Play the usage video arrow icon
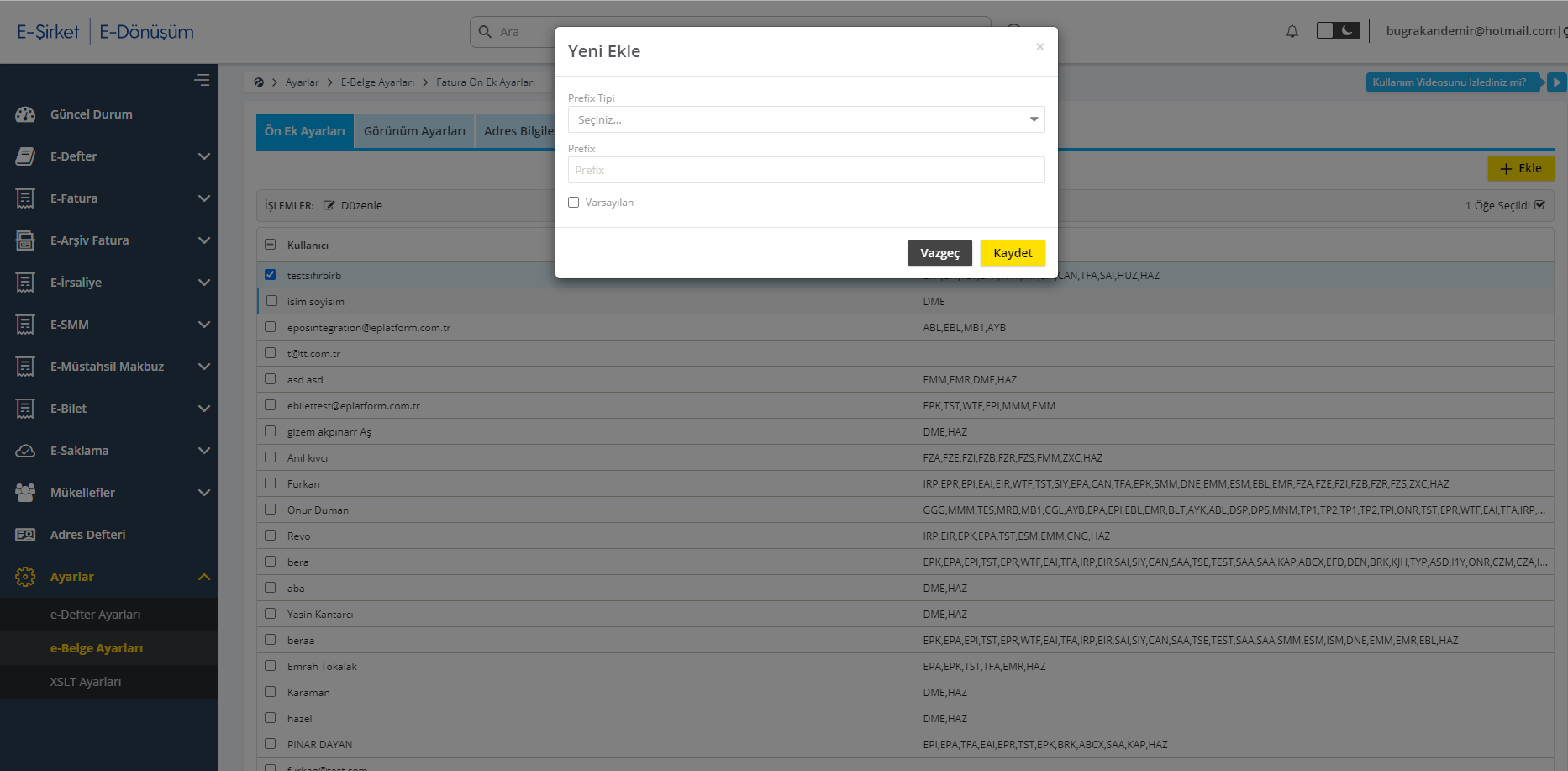The width and height of the screenshot is (1568, 771). pos(1556,82)
